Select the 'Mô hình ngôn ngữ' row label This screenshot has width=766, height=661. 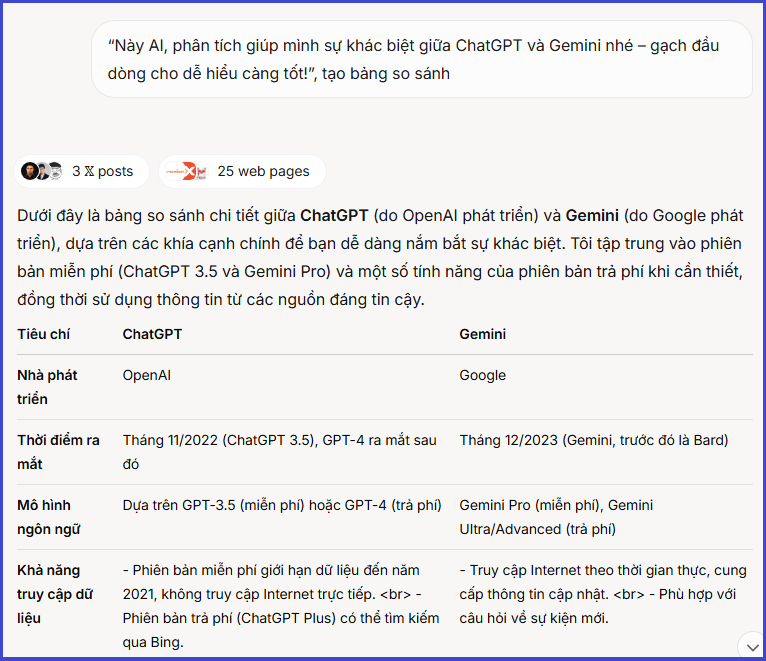pyautogui.click(x=48, y=517)
